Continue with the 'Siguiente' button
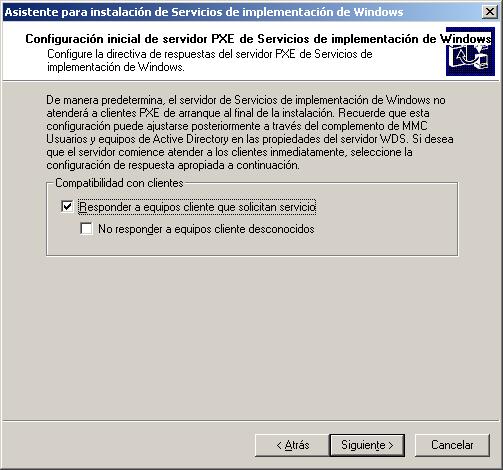This screenshot has height=470, width=503. pyautogui.click(x=367, y=445)
